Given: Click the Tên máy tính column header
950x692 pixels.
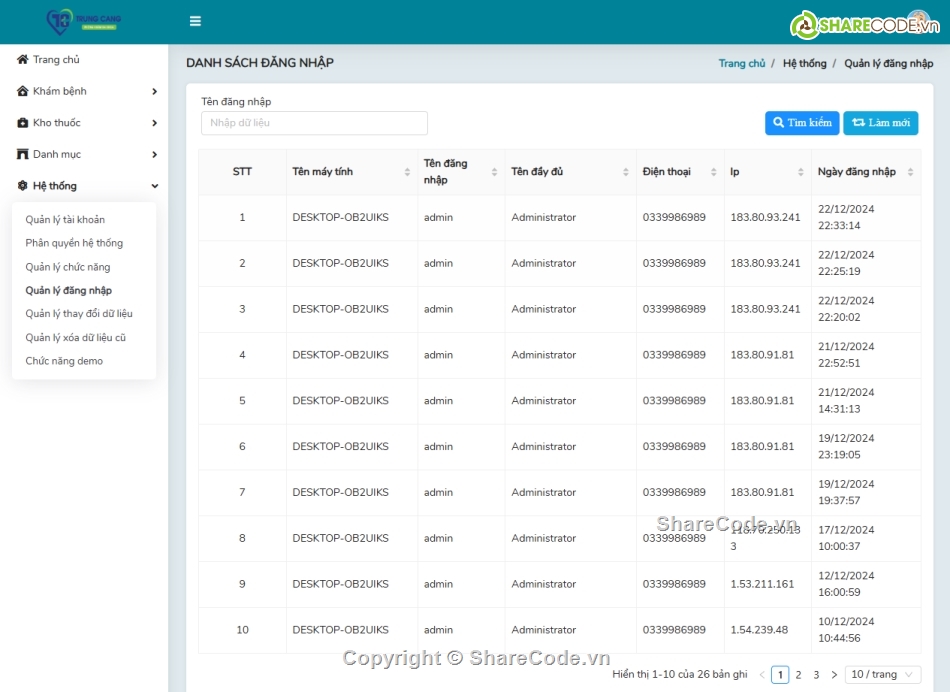Looking at the screenshot, I should pos(351,172).
